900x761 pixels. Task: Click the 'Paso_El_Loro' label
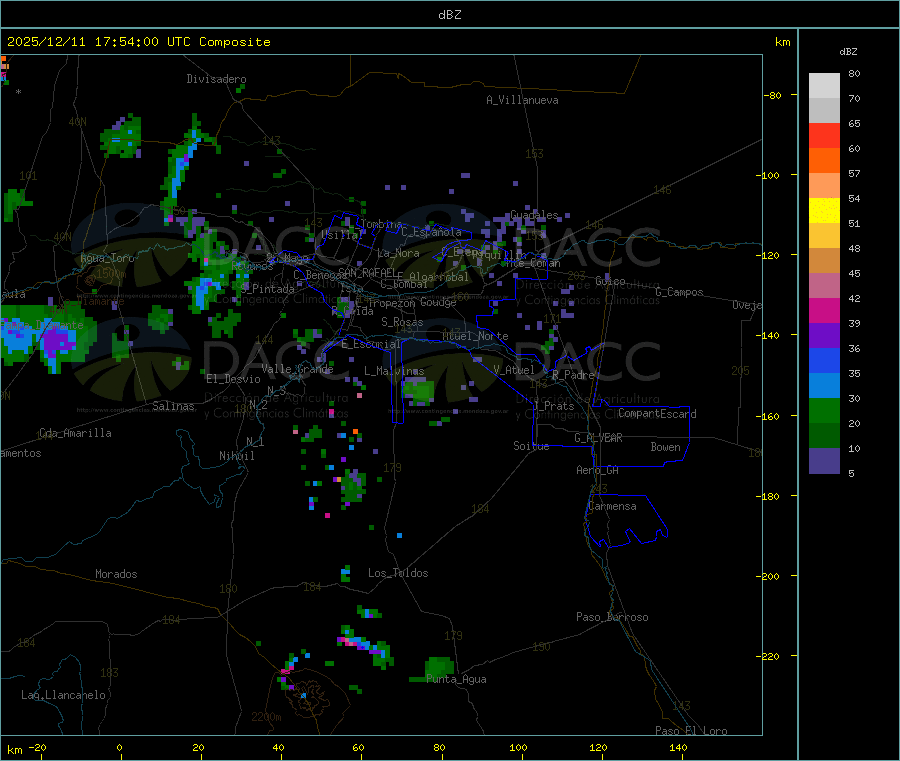point(691,731)
